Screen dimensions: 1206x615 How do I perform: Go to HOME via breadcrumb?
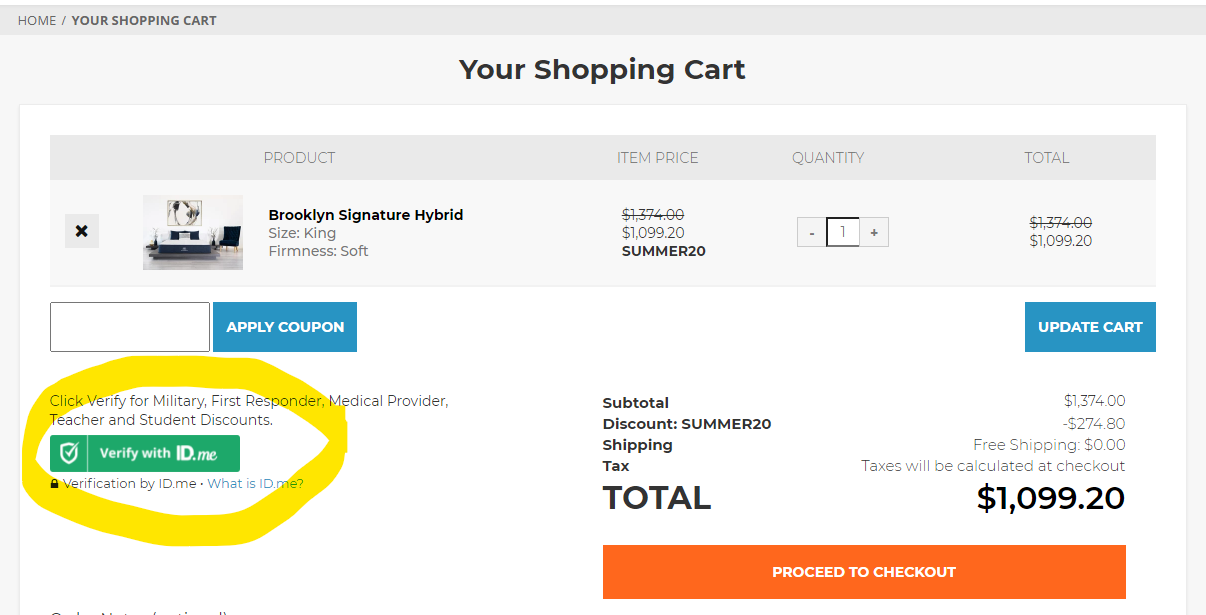coord(37,20)
